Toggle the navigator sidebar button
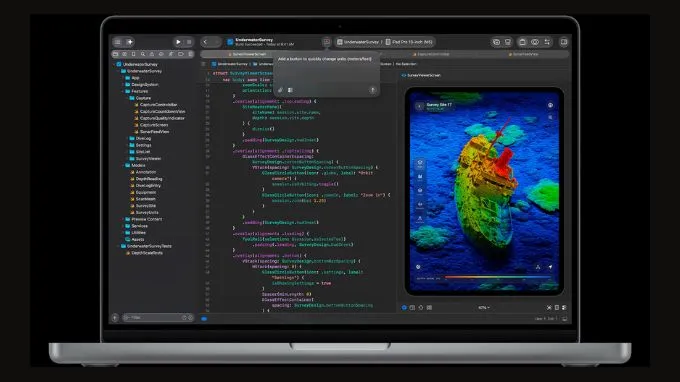 [x=118, y=42]
